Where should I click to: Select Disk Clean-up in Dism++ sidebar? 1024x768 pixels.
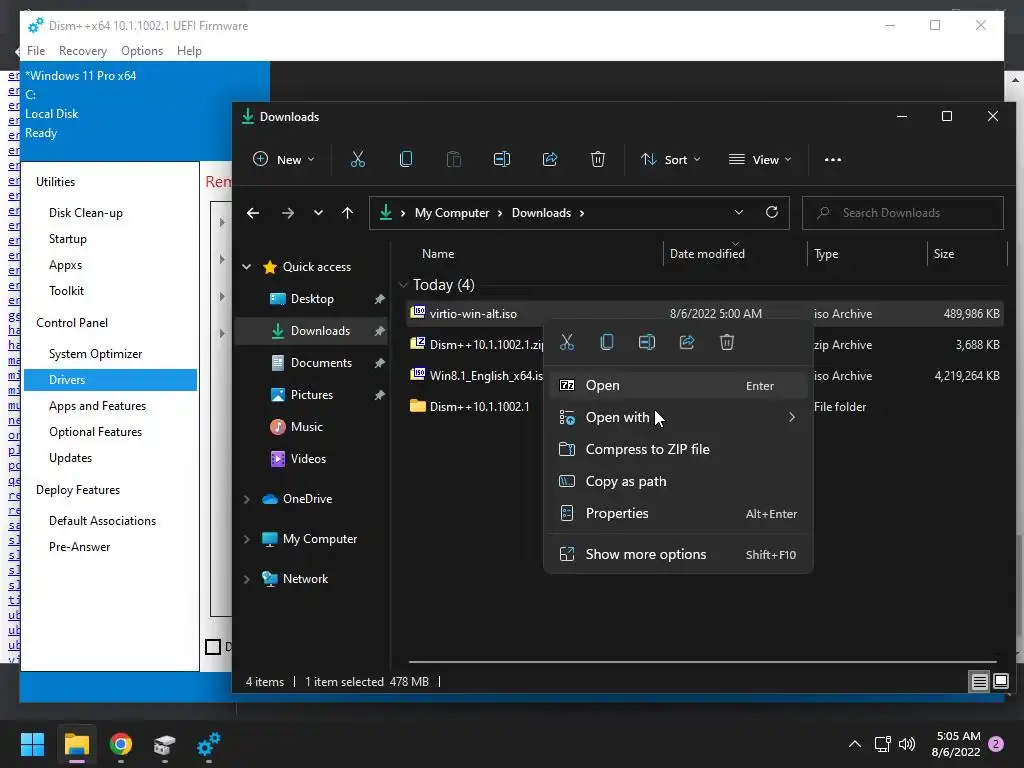click(86, 213)
